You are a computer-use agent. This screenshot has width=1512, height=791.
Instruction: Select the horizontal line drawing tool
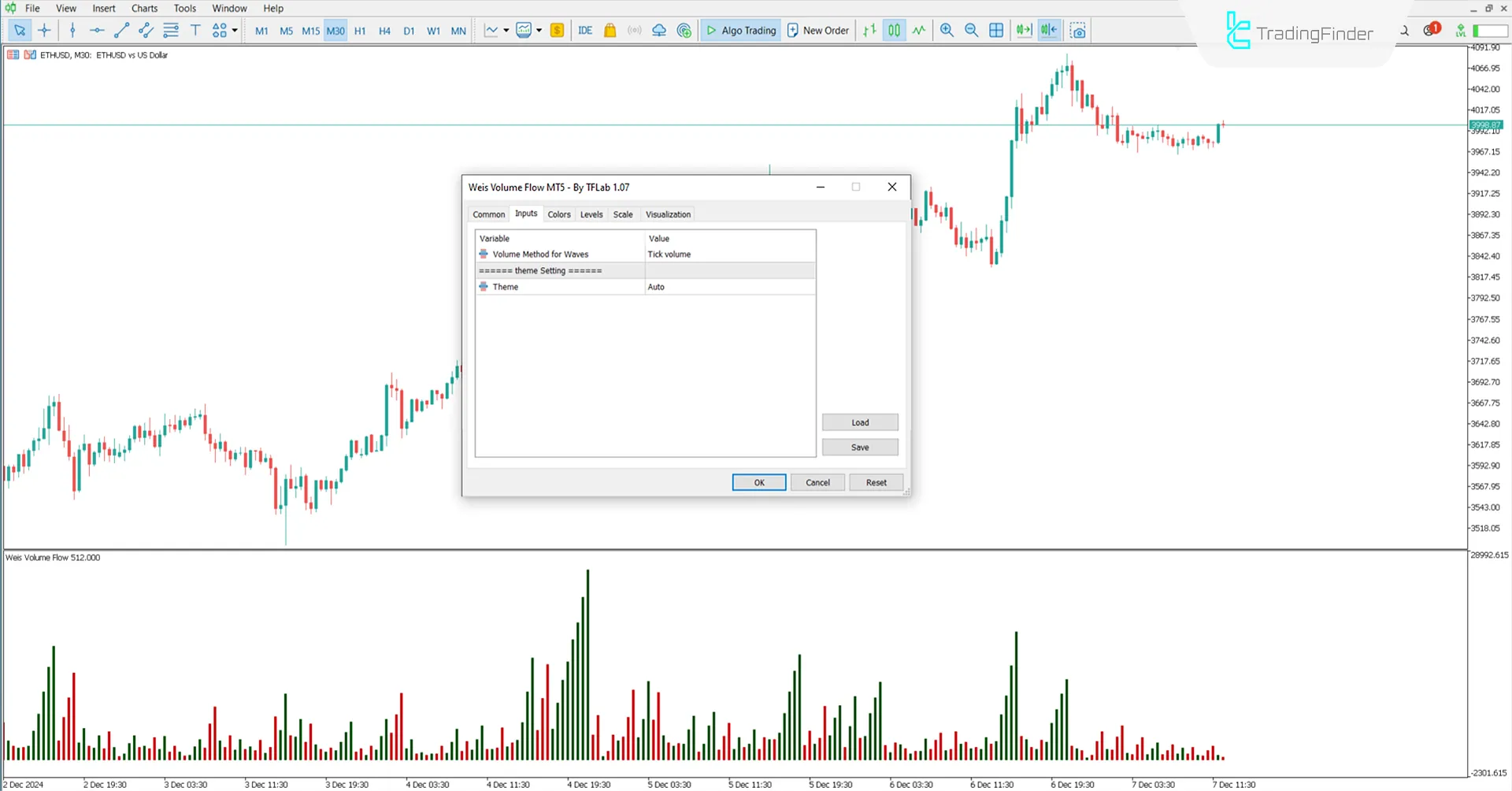pos(97,31)
